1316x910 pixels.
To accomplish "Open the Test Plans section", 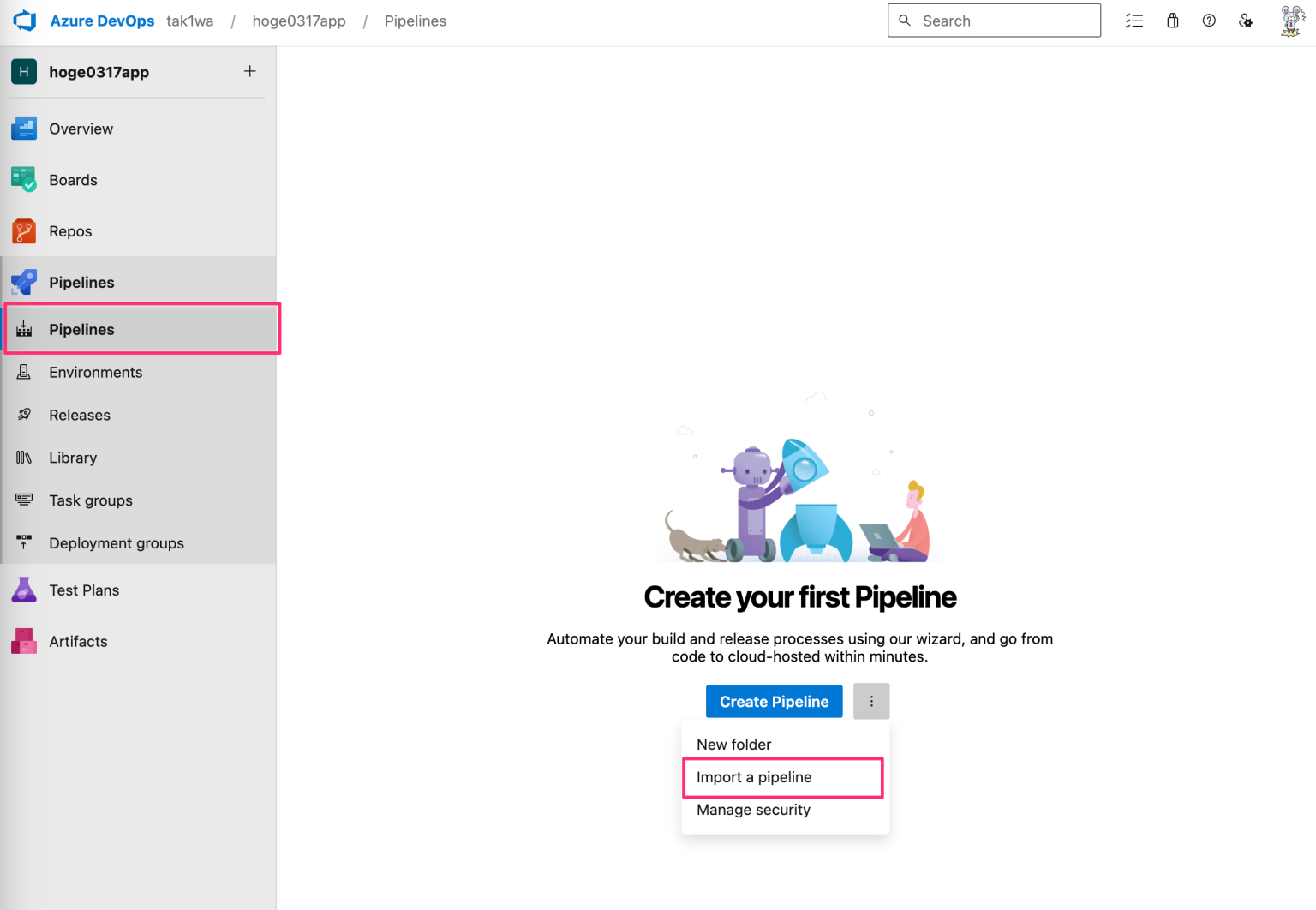I will point(84,590).
